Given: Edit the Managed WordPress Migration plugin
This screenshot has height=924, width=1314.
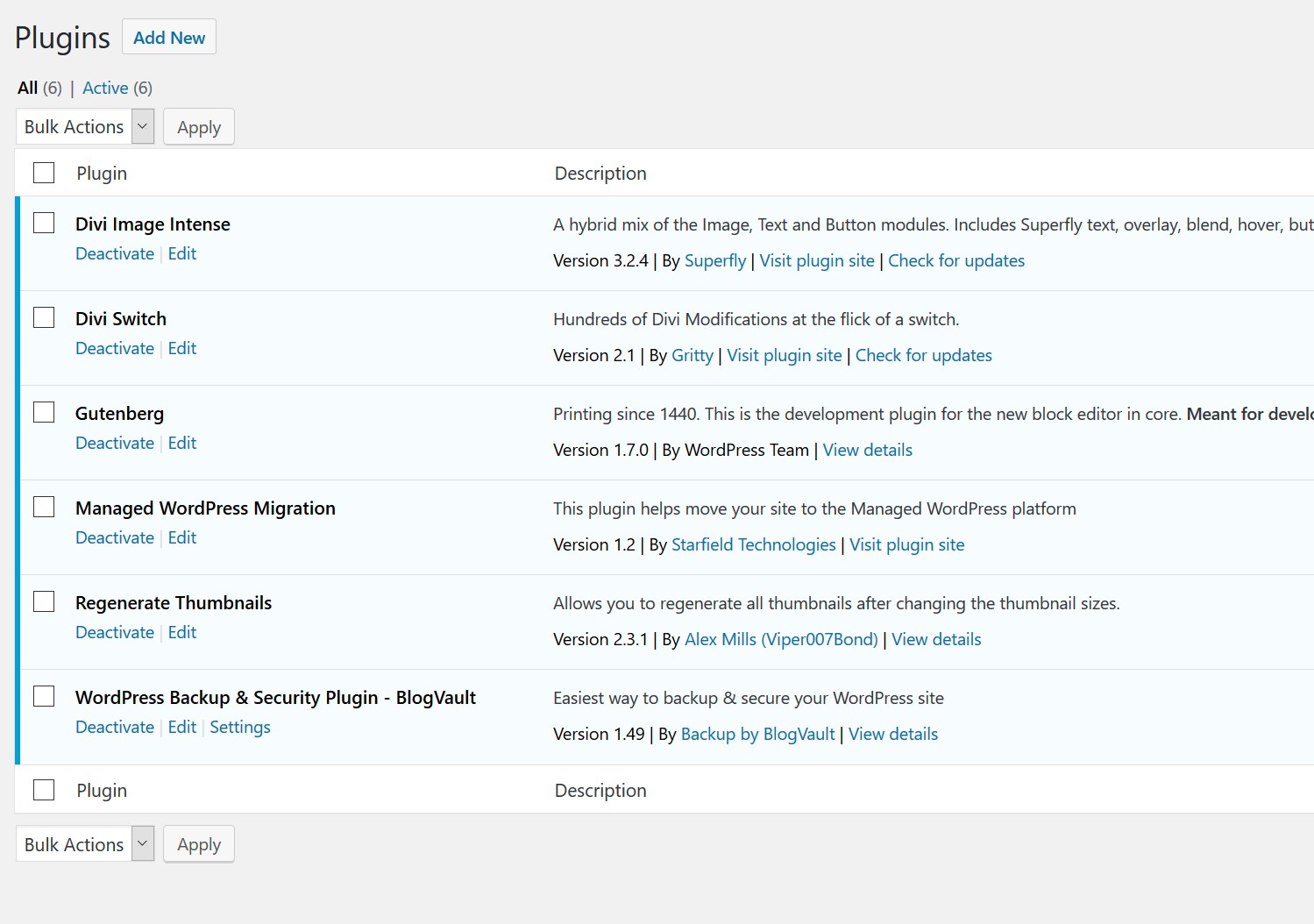Looking at the screenshot, I should coord(182,537).
